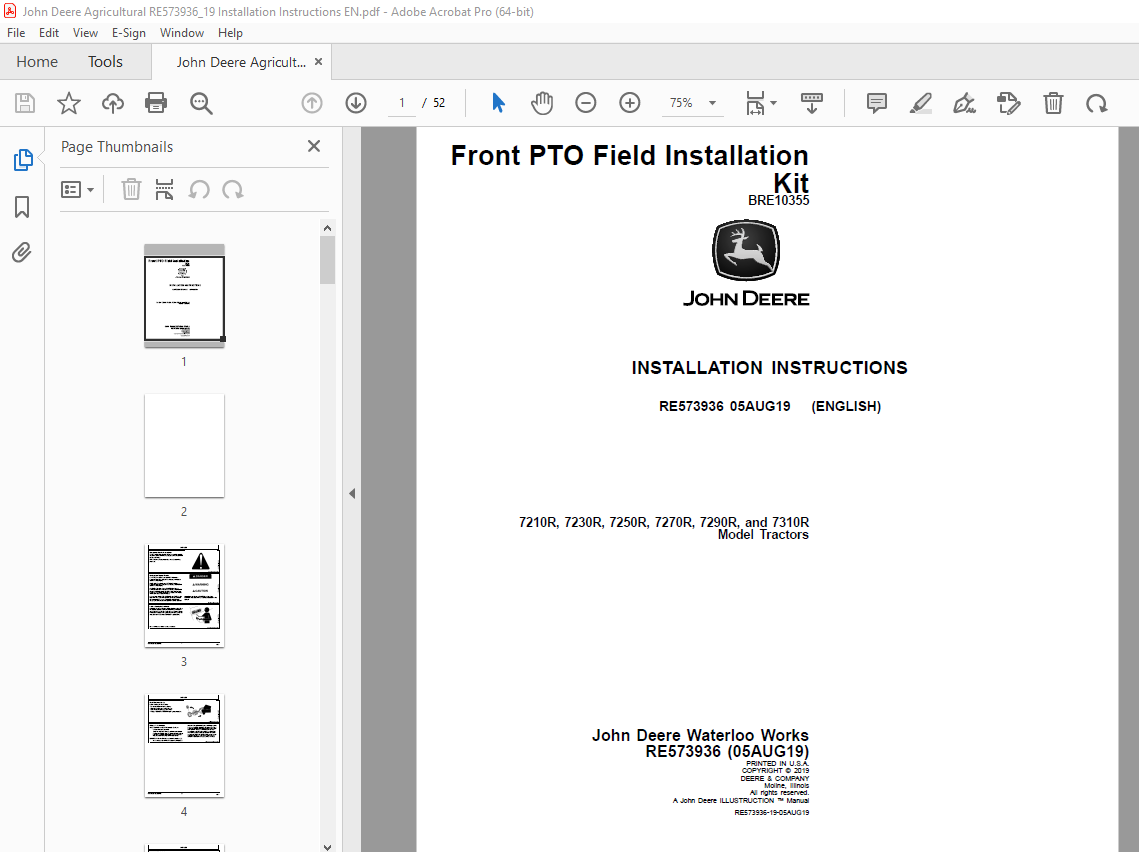
Task: Open the Sign document pen tool
Action: point(965,103)
